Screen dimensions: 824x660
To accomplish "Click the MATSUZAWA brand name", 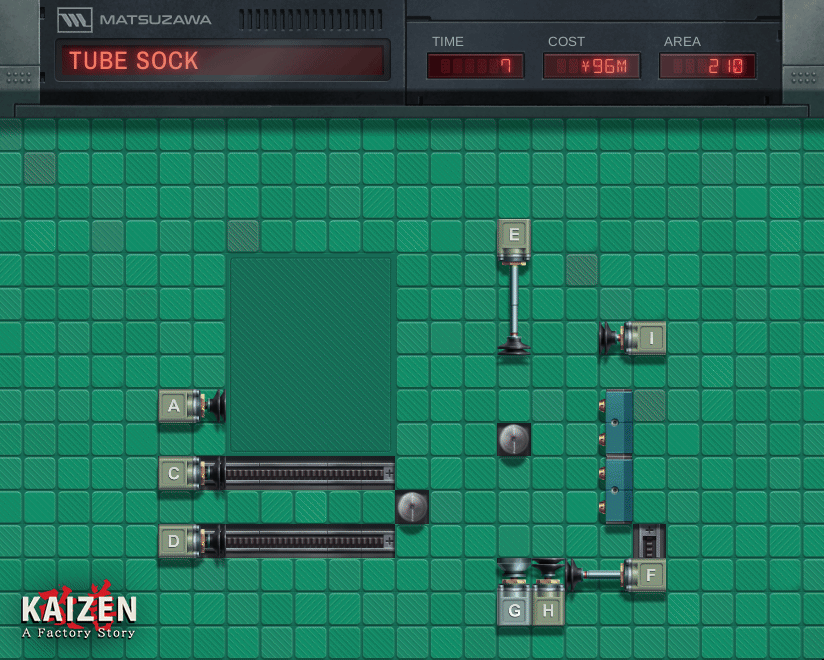I will point(156,20).
